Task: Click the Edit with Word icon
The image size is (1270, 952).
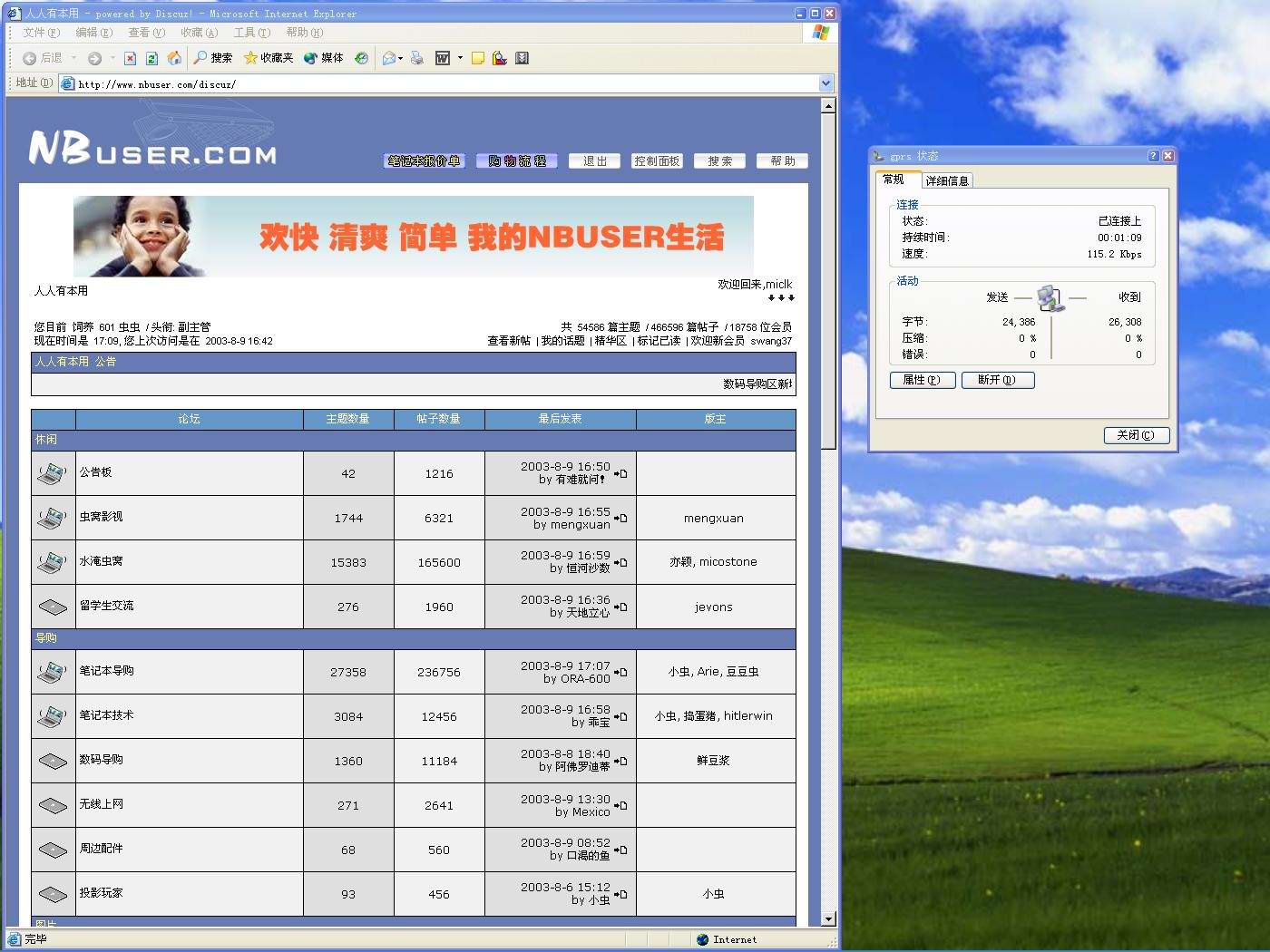Action: point(443,58)
